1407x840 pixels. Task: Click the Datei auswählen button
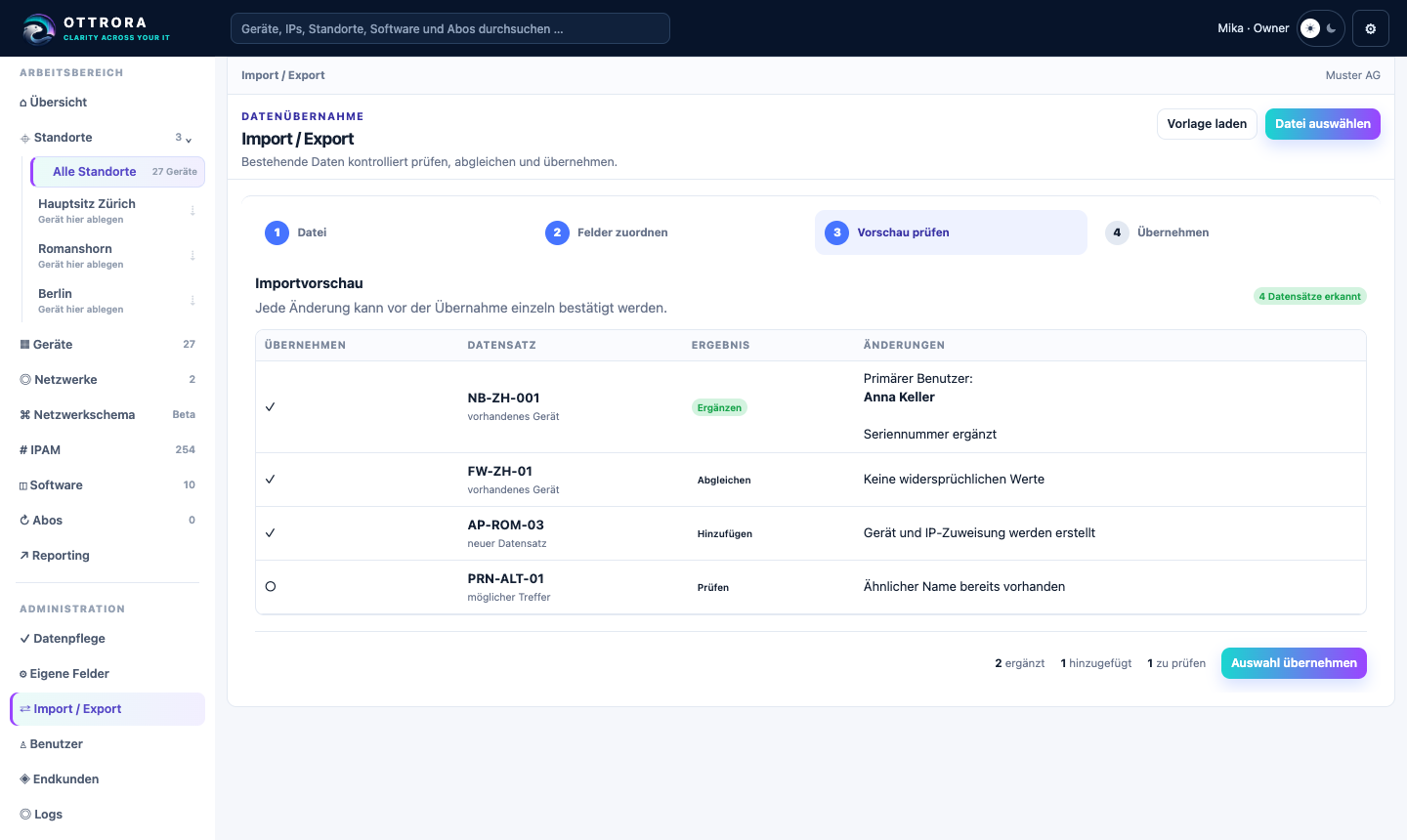point(1323,124)
